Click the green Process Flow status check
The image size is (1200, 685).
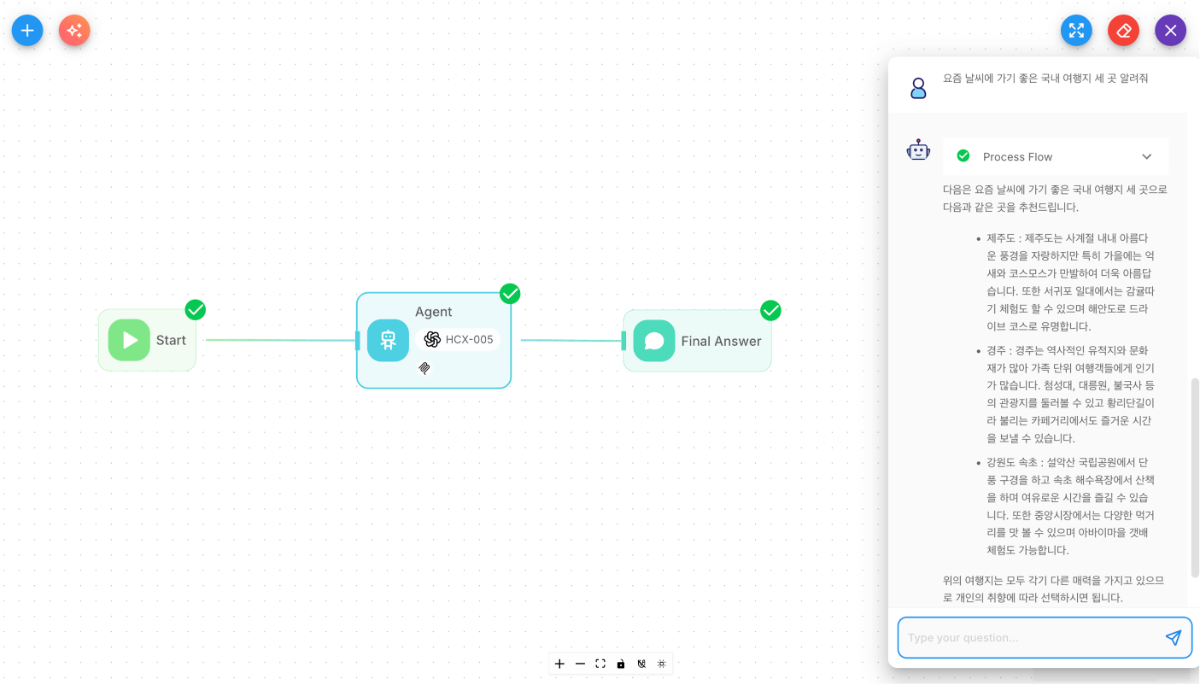963,156
